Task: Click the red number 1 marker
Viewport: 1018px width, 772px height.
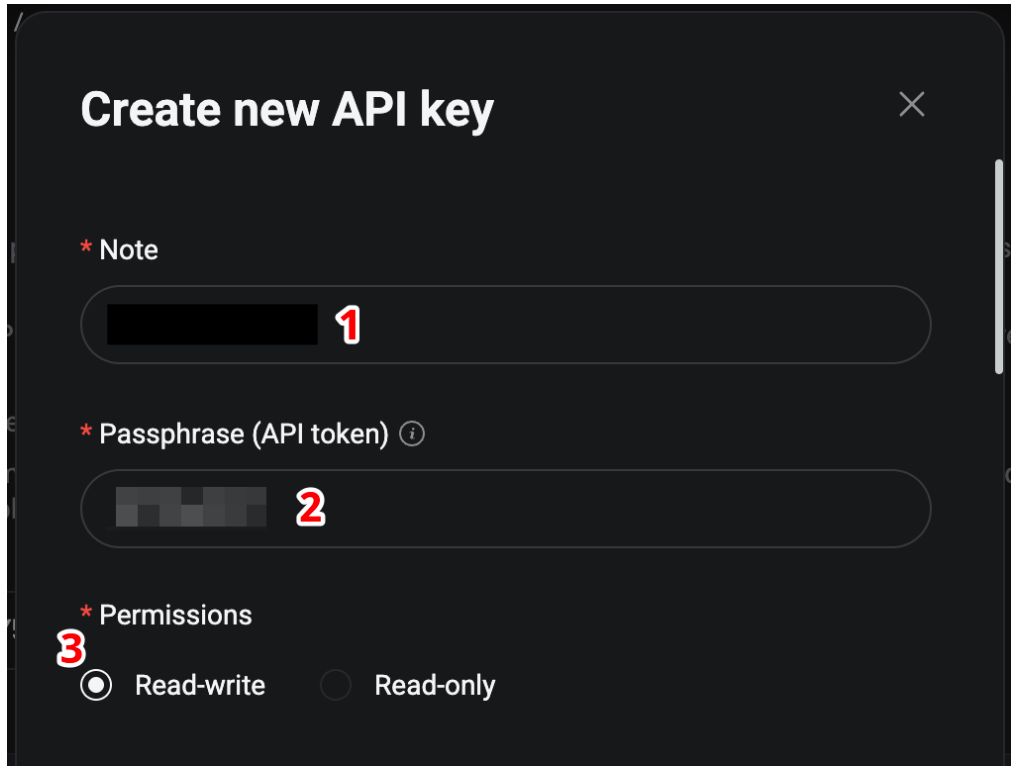Action: tap(347, 326)
